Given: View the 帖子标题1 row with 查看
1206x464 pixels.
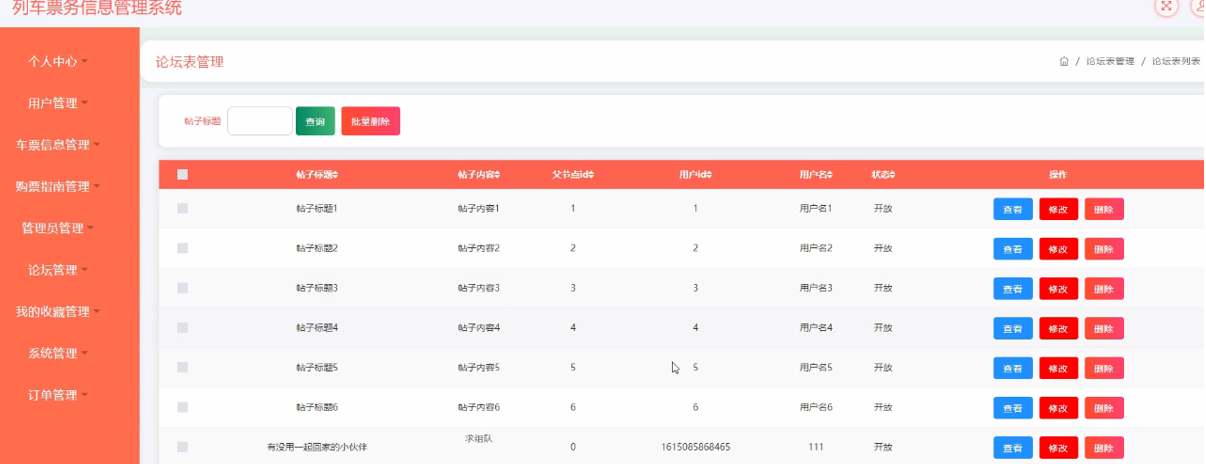Looking at the screenshot, I should click(1013, 209).
